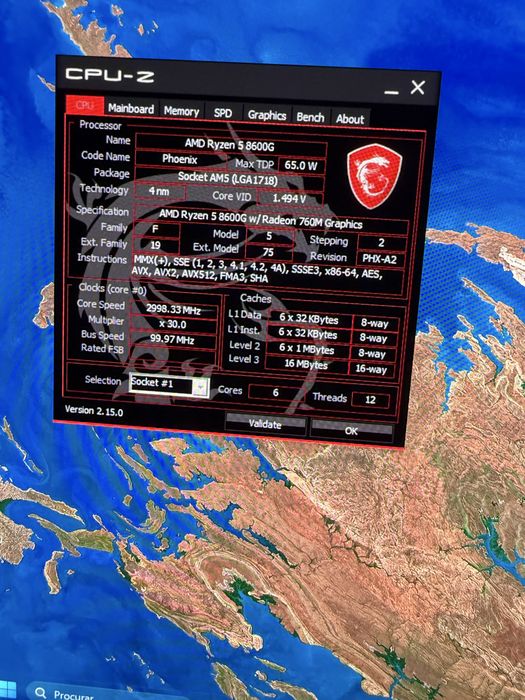This screenshot has width=525, height=700.
Task: Click the Multiplier value x 30.0
Action: click(174, 325)
